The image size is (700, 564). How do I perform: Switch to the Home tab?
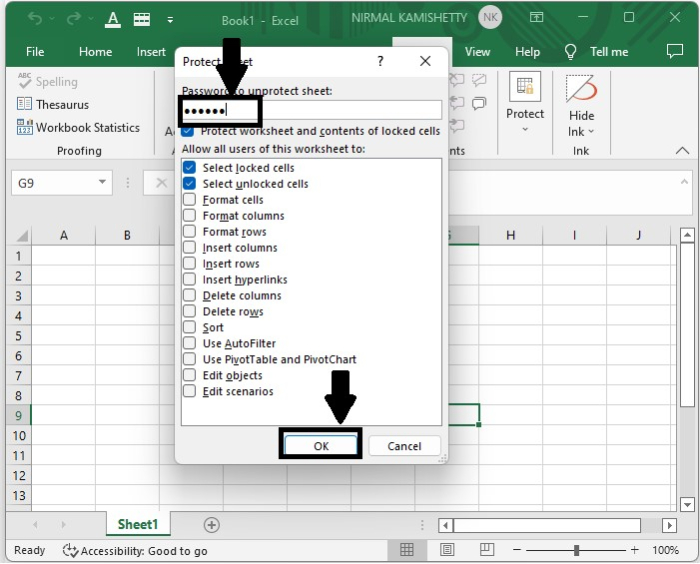[95, 52]
